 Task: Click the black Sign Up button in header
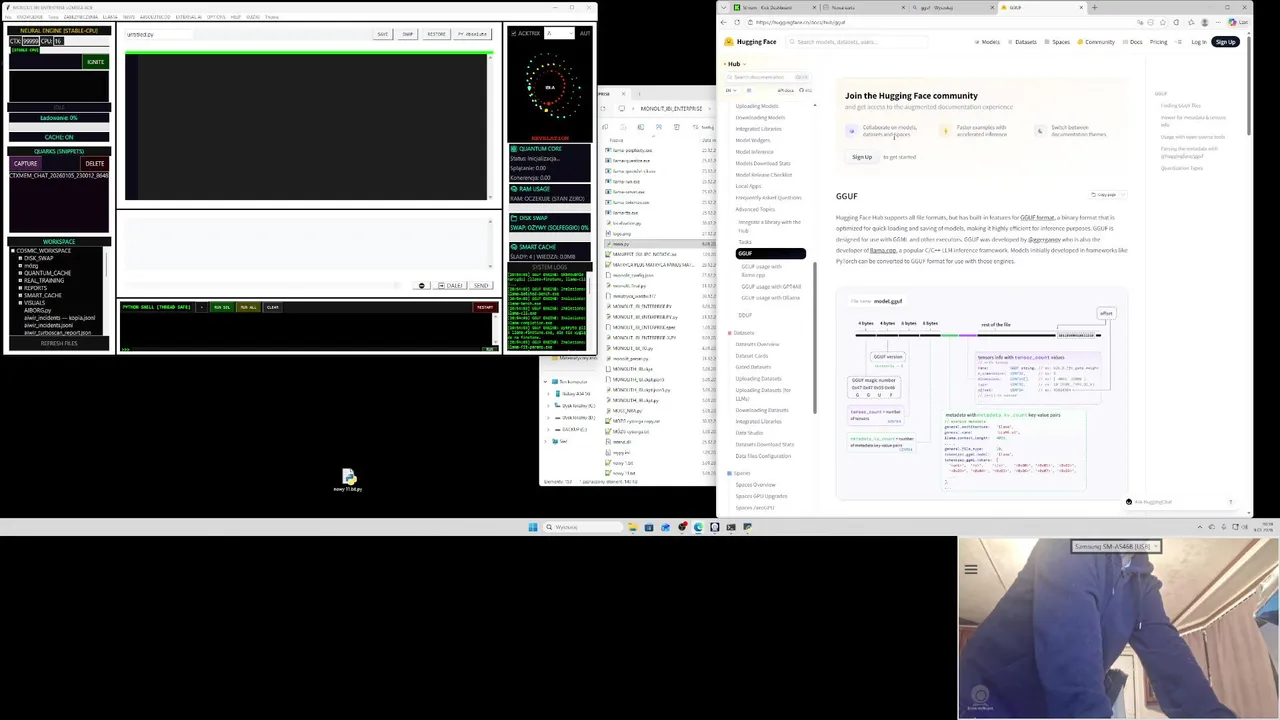(1226, 42)
